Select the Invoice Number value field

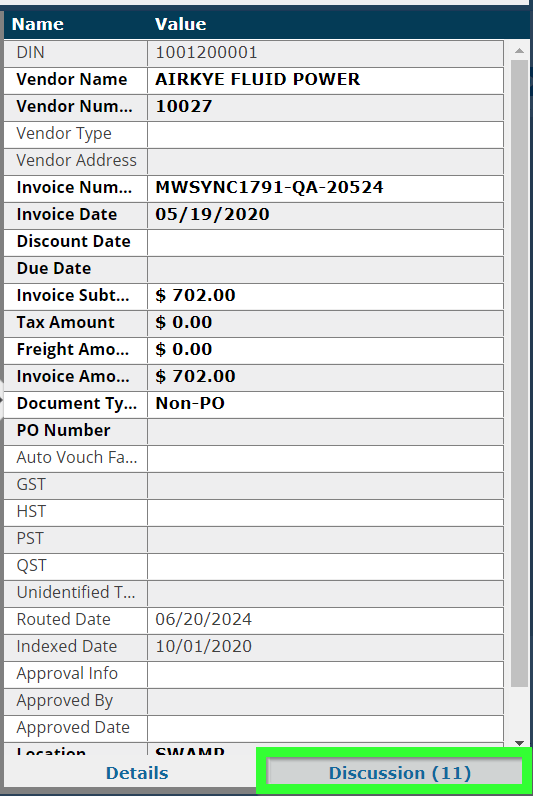325,188
